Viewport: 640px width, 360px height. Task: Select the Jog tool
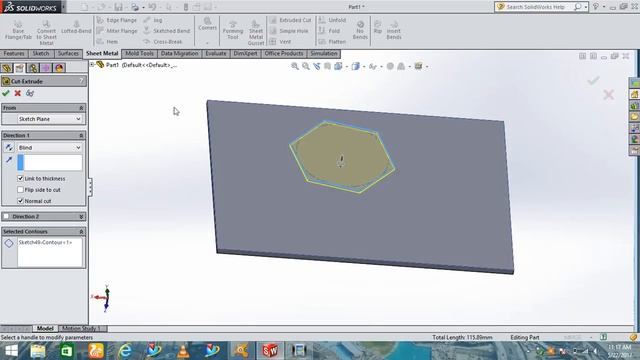[x=153, y=20]
